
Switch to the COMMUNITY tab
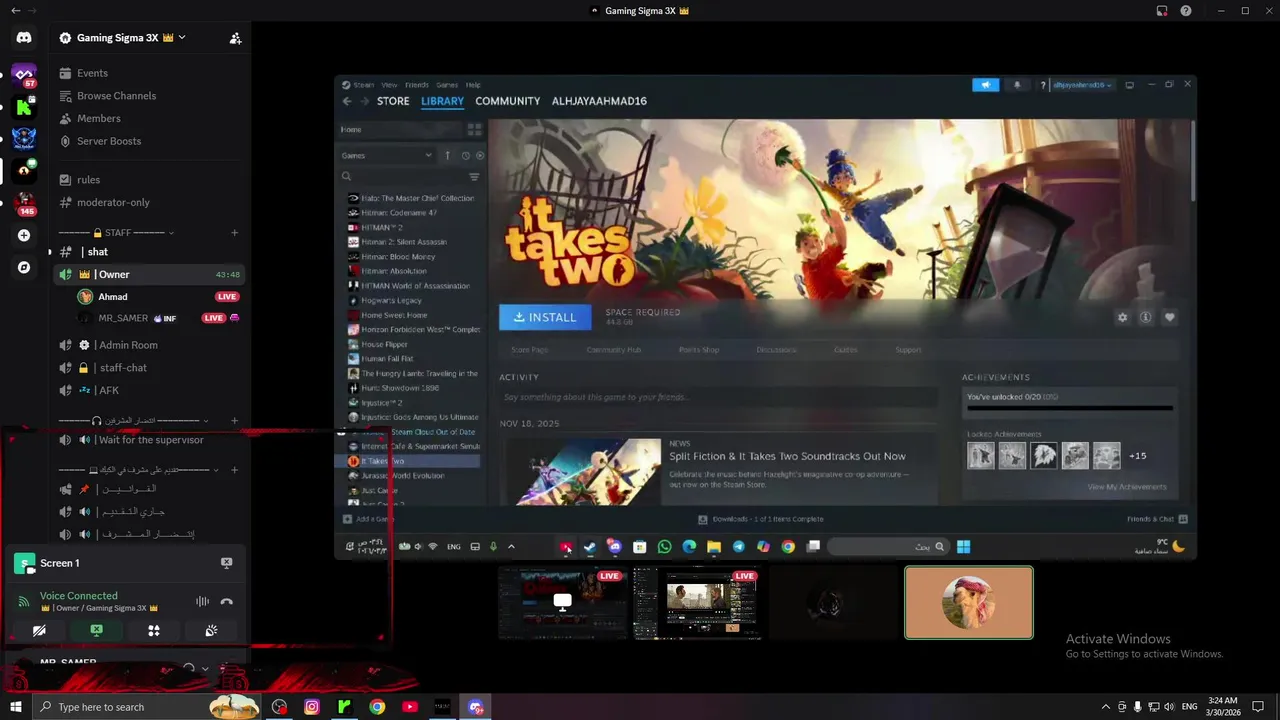[507, 101]
